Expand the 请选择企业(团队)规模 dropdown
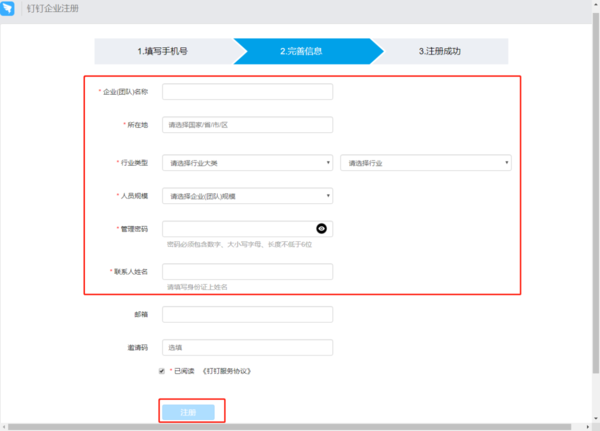This screenshot has height=431, width=600. coord(248,196)
